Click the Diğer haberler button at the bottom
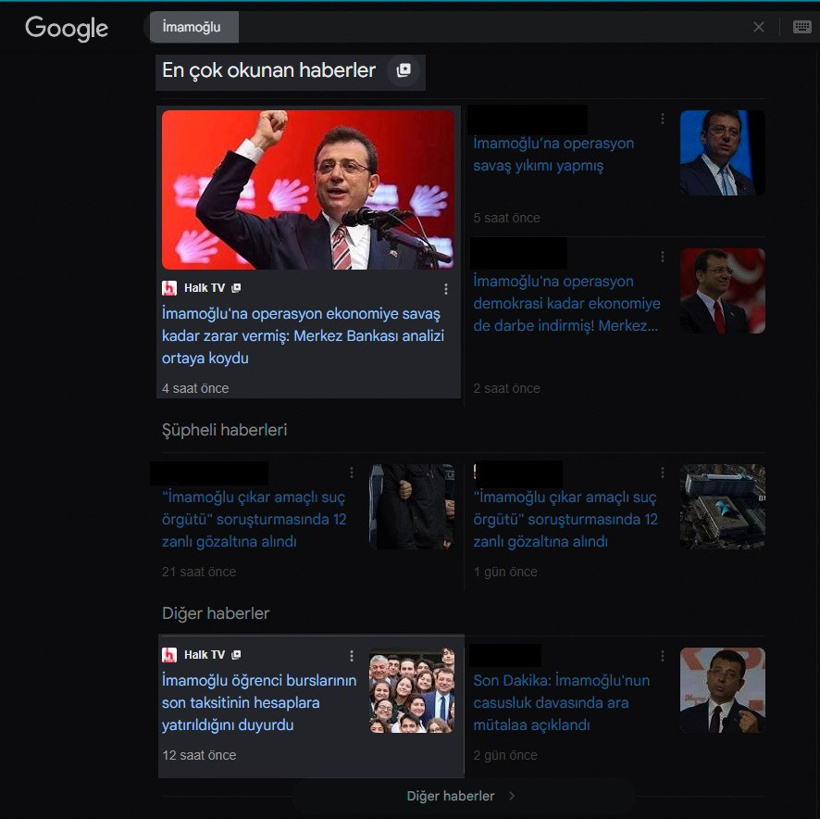This screenshot has height=819, width=820. point(462,796)
